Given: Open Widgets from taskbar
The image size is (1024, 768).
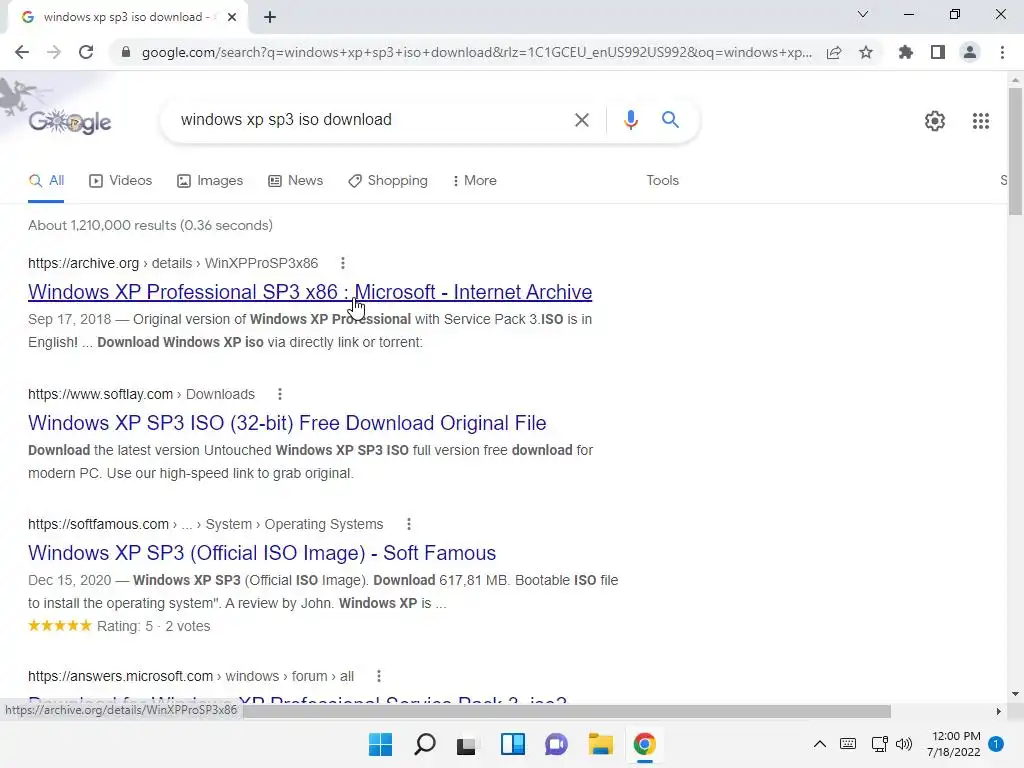Looking at the screenshot, I should click(x=513, y=744).
